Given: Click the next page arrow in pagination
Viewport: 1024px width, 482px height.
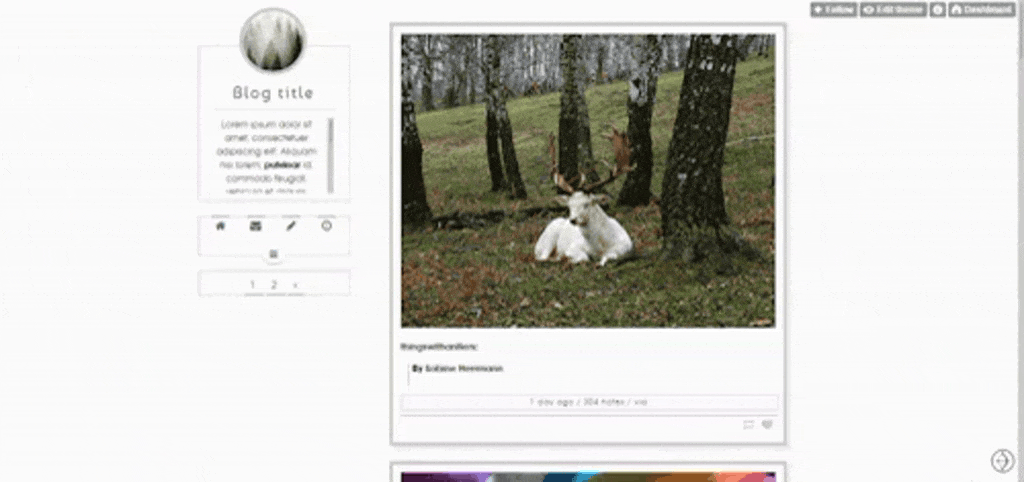Looking at the screenshot, I should pos(295,285).
